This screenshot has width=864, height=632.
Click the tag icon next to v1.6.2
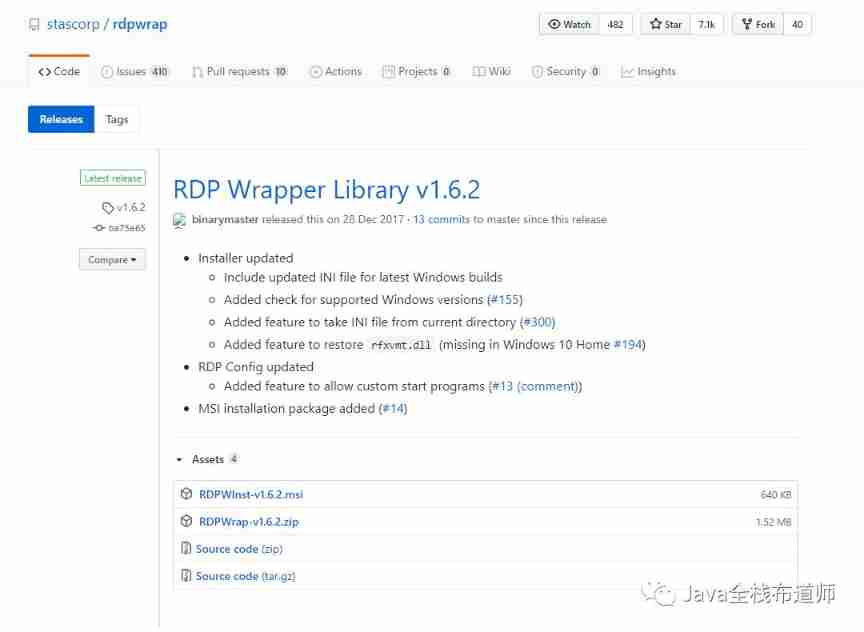tap(107, 208)
